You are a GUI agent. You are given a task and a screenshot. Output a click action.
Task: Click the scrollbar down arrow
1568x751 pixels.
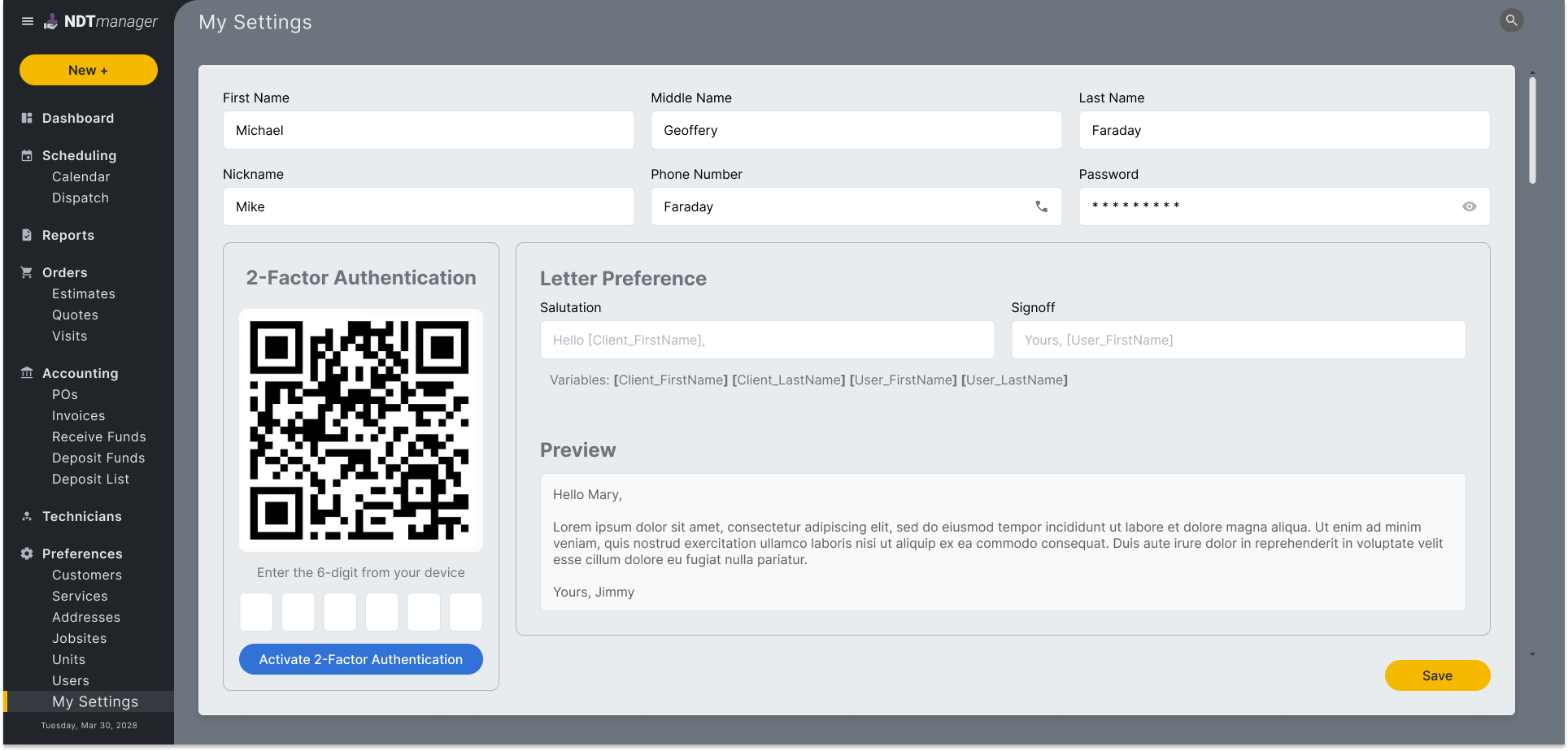point(1532,653)
